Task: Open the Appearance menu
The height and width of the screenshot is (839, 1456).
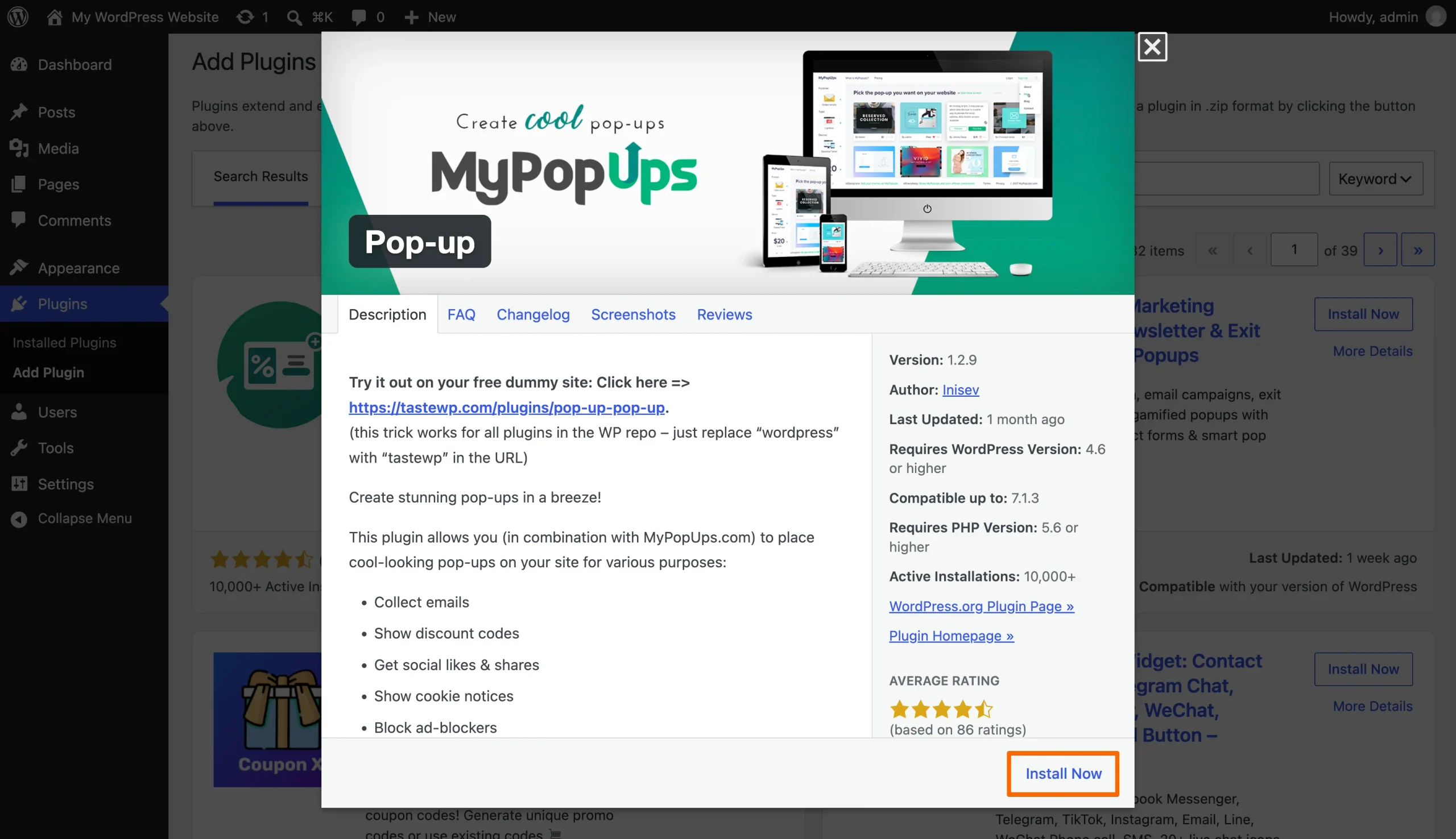Action: coord(84,268)
